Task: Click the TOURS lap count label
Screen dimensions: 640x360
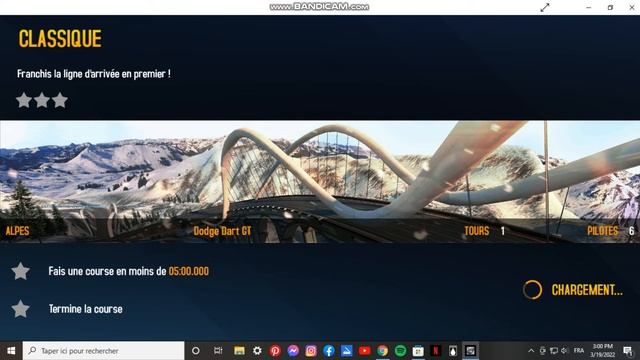Action: (477, 231)
